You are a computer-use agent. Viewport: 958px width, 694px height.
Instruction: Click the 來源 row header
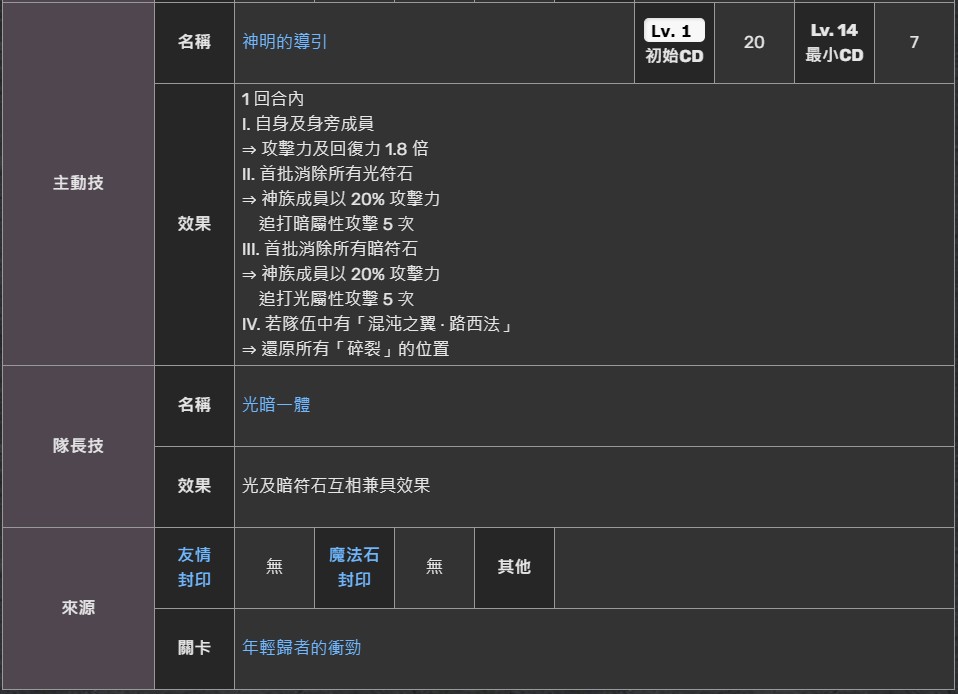click(x=78, y=608)
